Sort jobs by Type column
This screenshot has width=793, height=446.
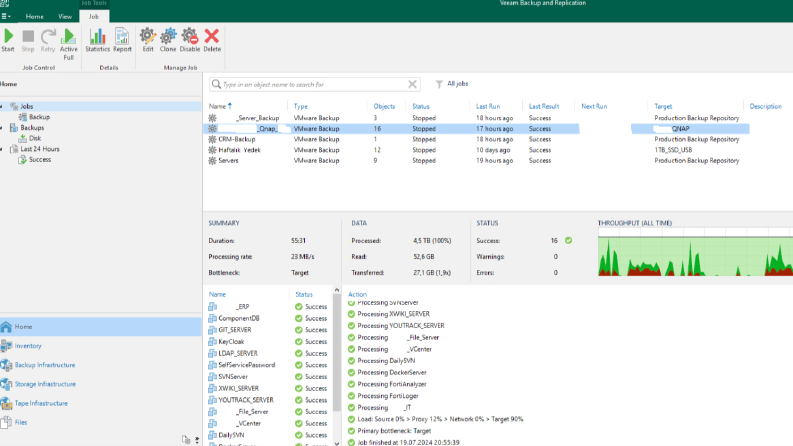[300, 106]
